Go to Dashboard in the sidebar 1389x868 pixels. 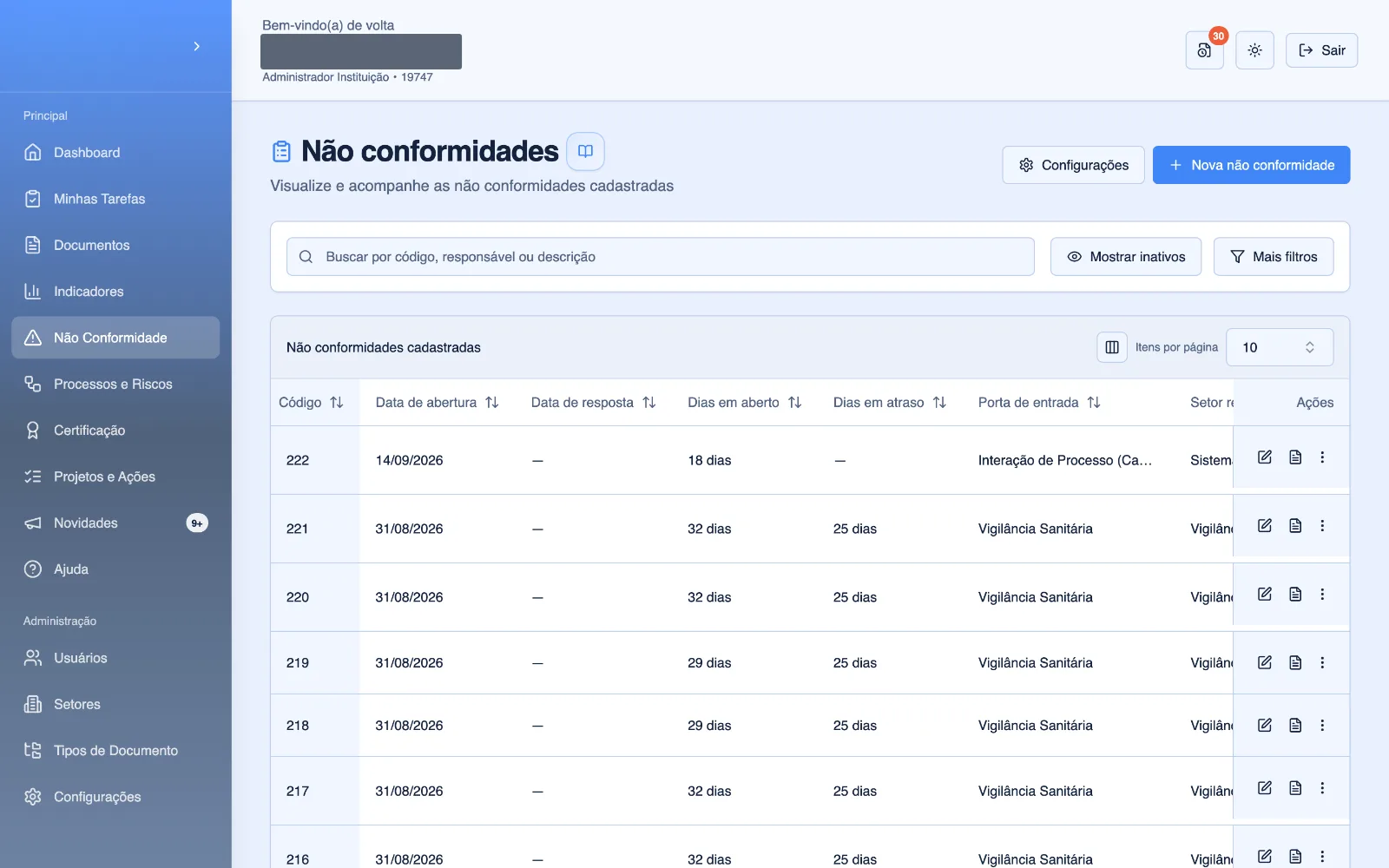click(x=115, y=153)
